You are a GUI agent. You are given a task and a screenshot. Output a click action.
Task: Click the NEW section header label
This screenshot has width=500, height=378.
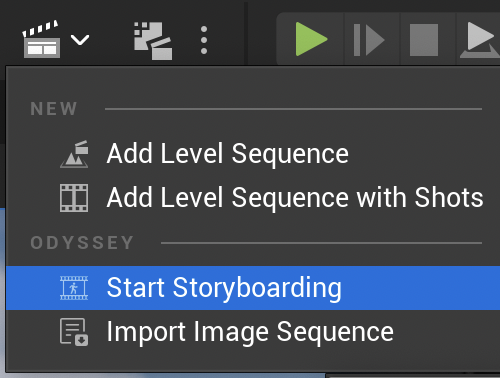tap(54, 109)
